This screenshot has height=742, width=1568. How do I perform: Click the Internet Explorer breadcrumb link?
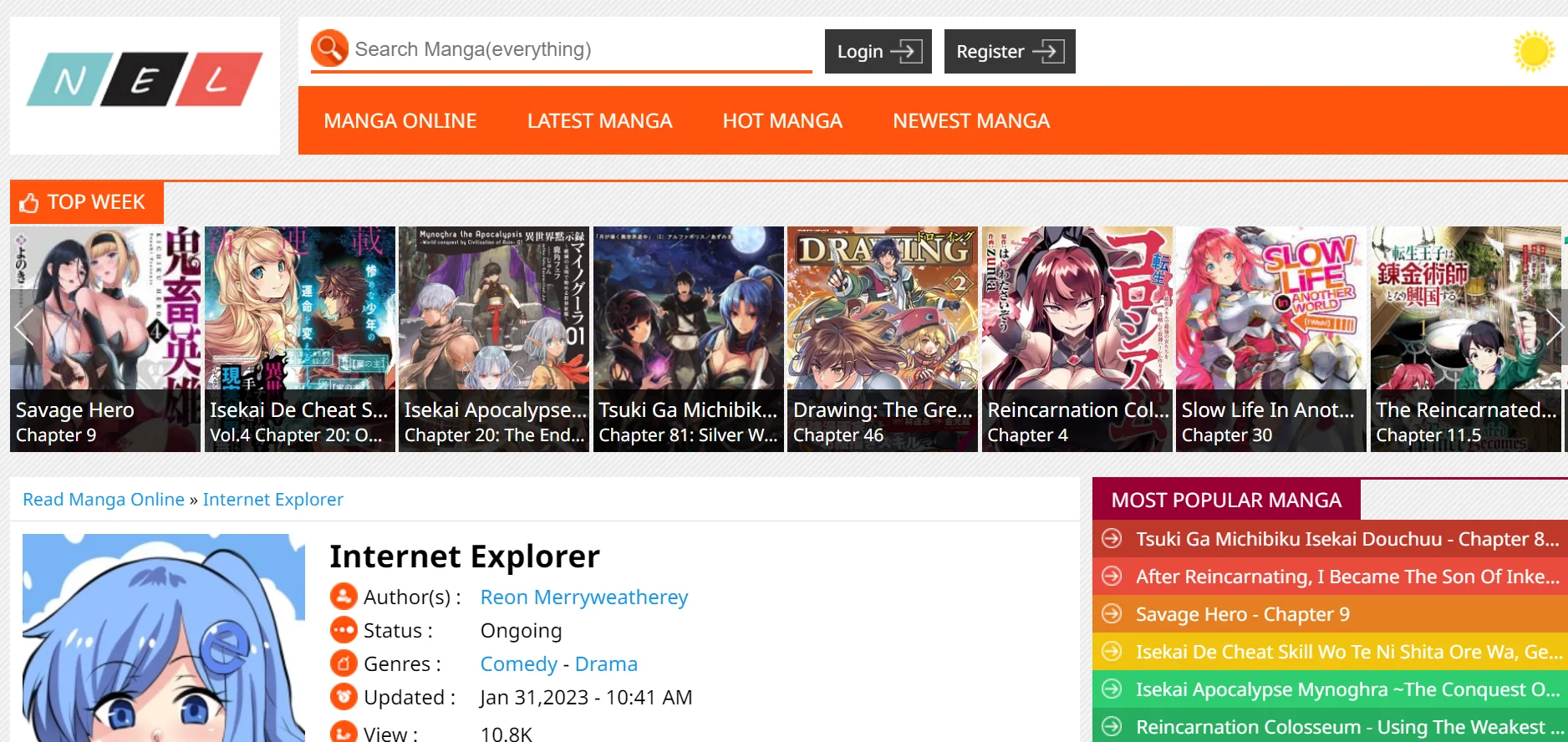(x=273, y=500)
